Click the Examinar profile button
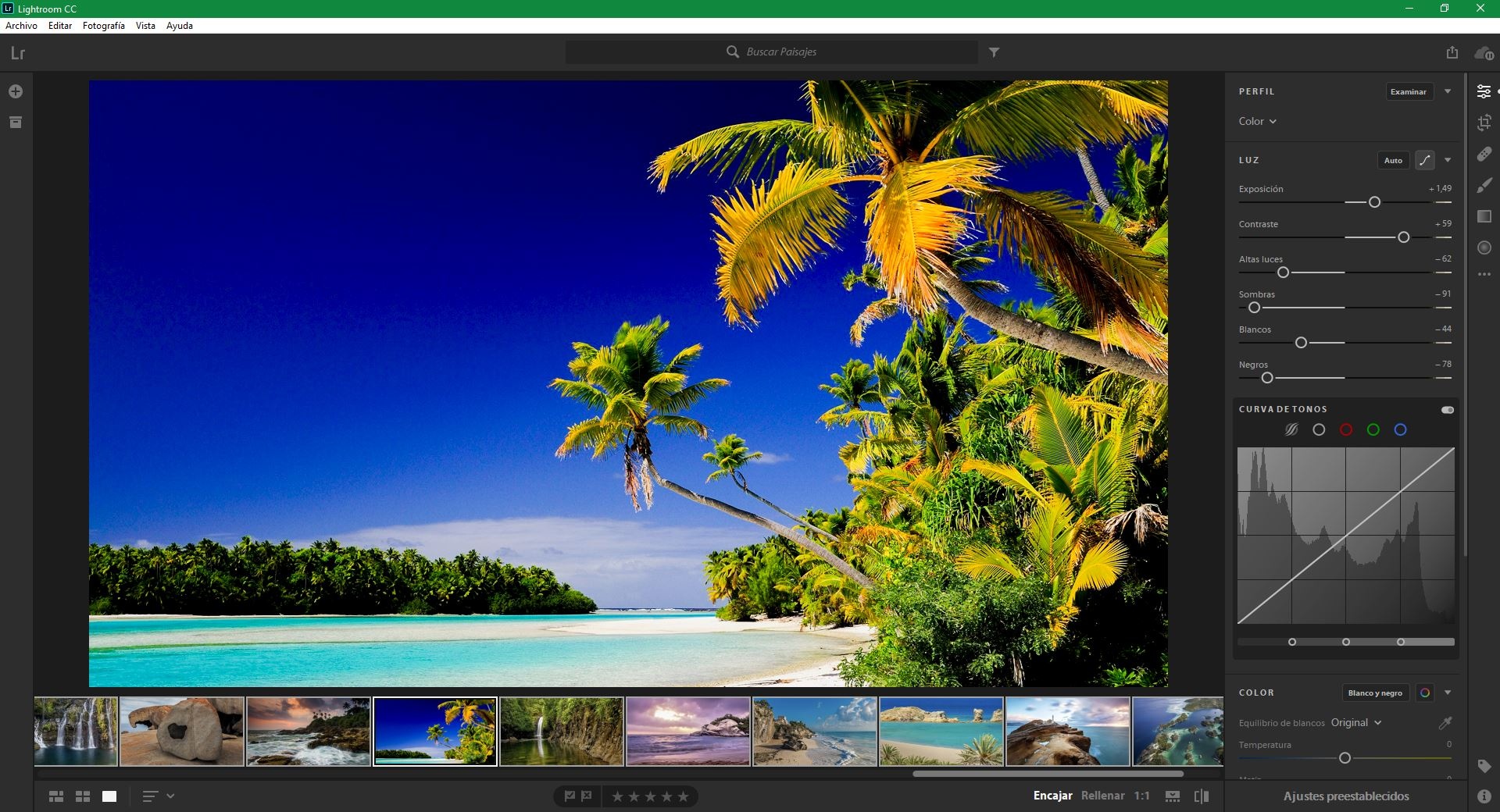This screenshot has width=1500, height=812. pyautogui.click(x=1409, y=91)
